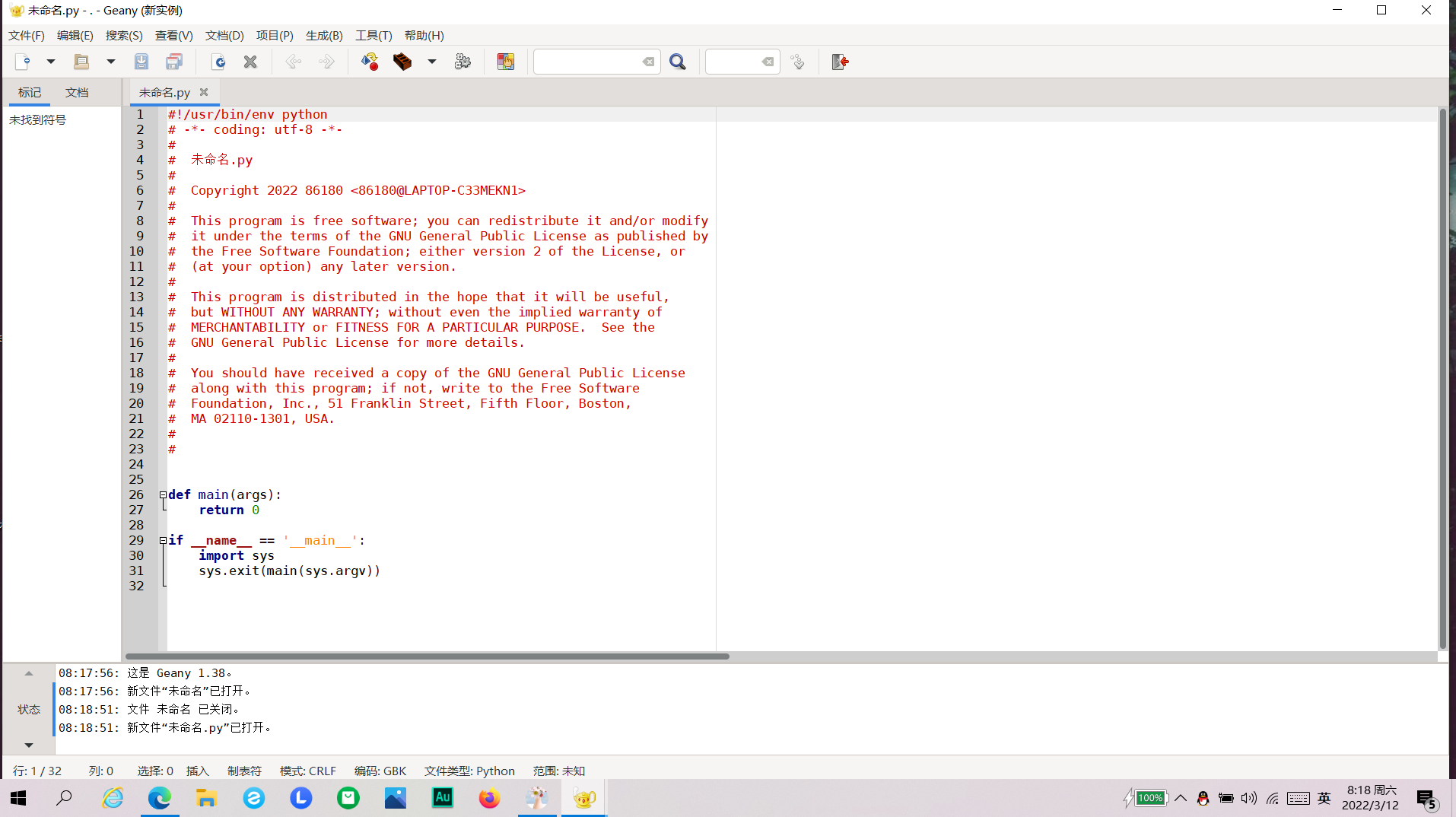The height and width of the screenshot is (817, 1456).
Task: Open system volume tray icon
Action: (1249, 798)
